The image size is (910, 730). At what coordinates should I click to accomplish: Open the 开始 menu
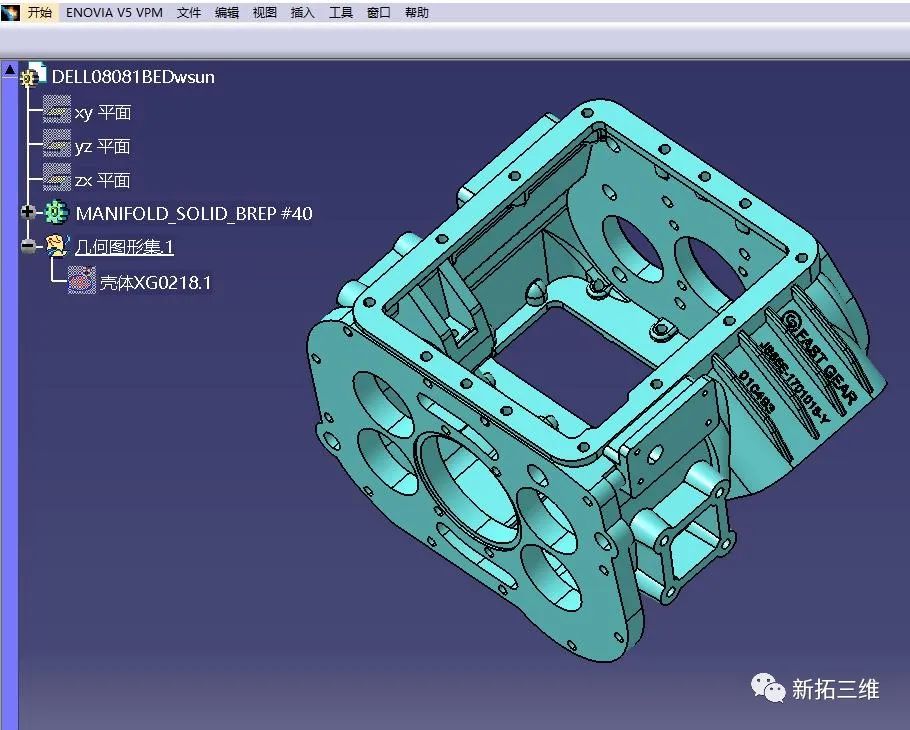(39, 12)
